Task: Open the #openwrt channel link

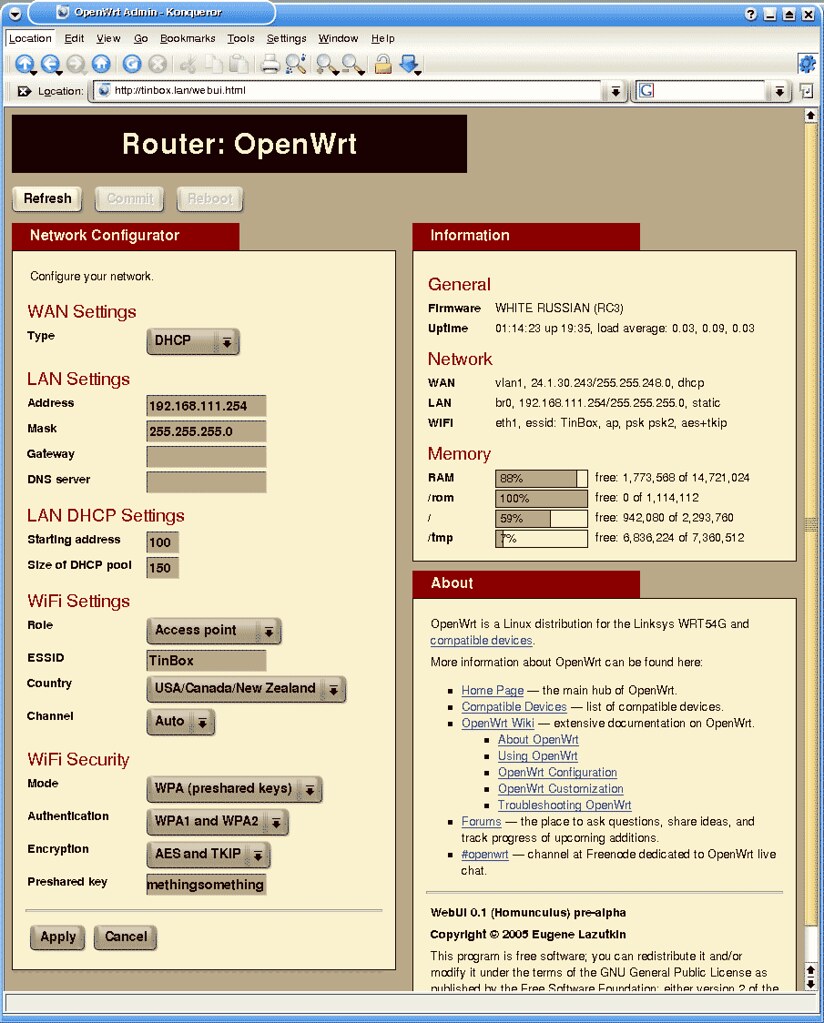Action: [x=485, y=854]
